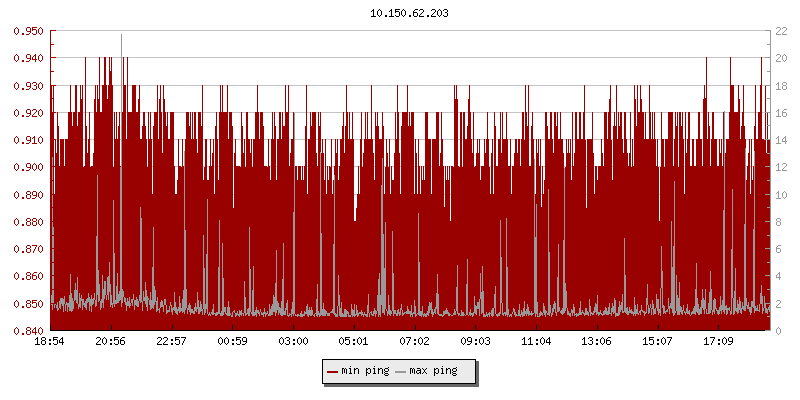Select the 22:57 time axis label

[172, 342]
